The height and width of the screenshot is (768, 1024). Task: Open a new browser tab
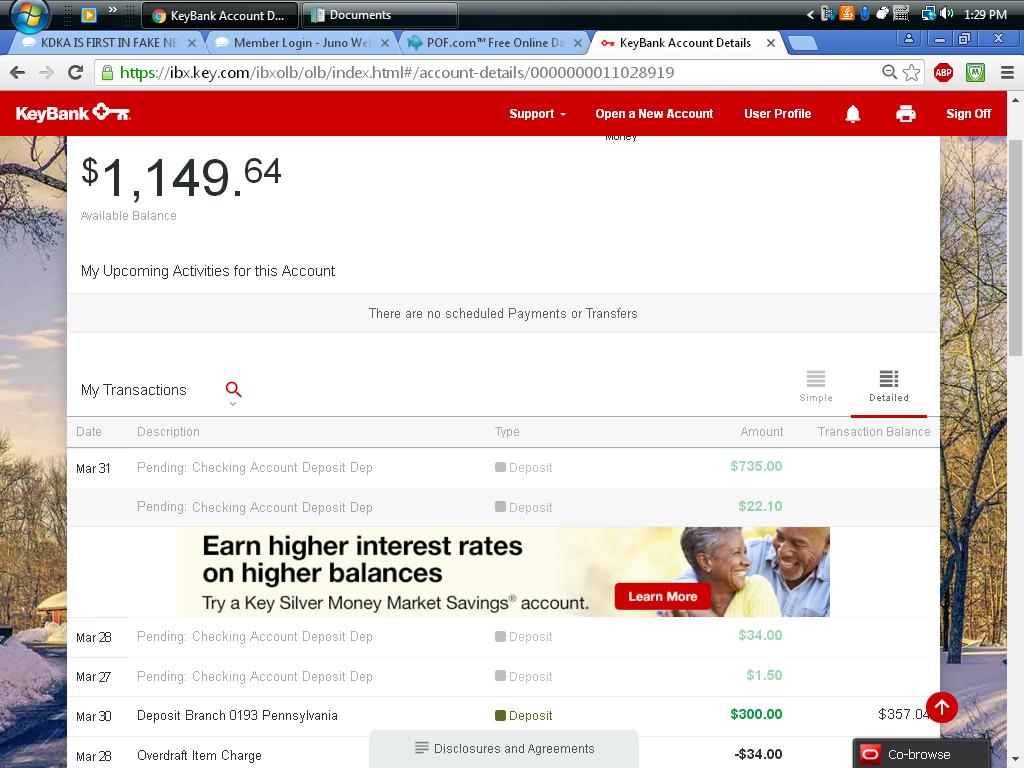[x=803, y=43]
